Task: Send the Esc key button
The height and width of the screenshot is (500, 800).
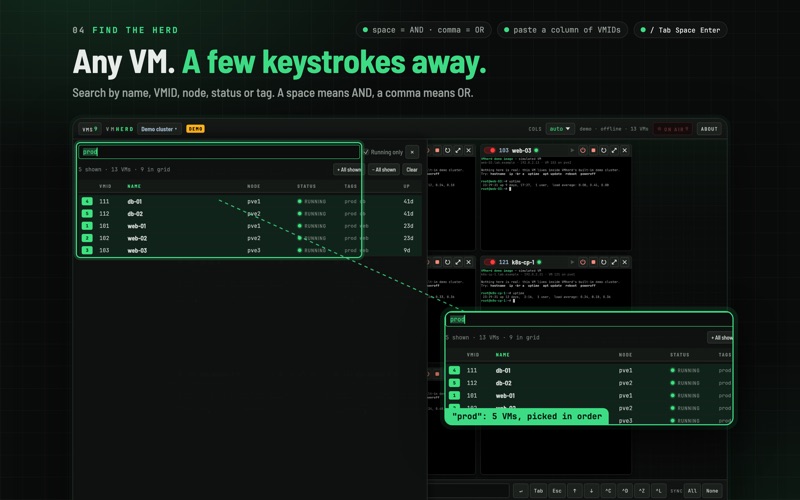Action: tap(557, 491)
